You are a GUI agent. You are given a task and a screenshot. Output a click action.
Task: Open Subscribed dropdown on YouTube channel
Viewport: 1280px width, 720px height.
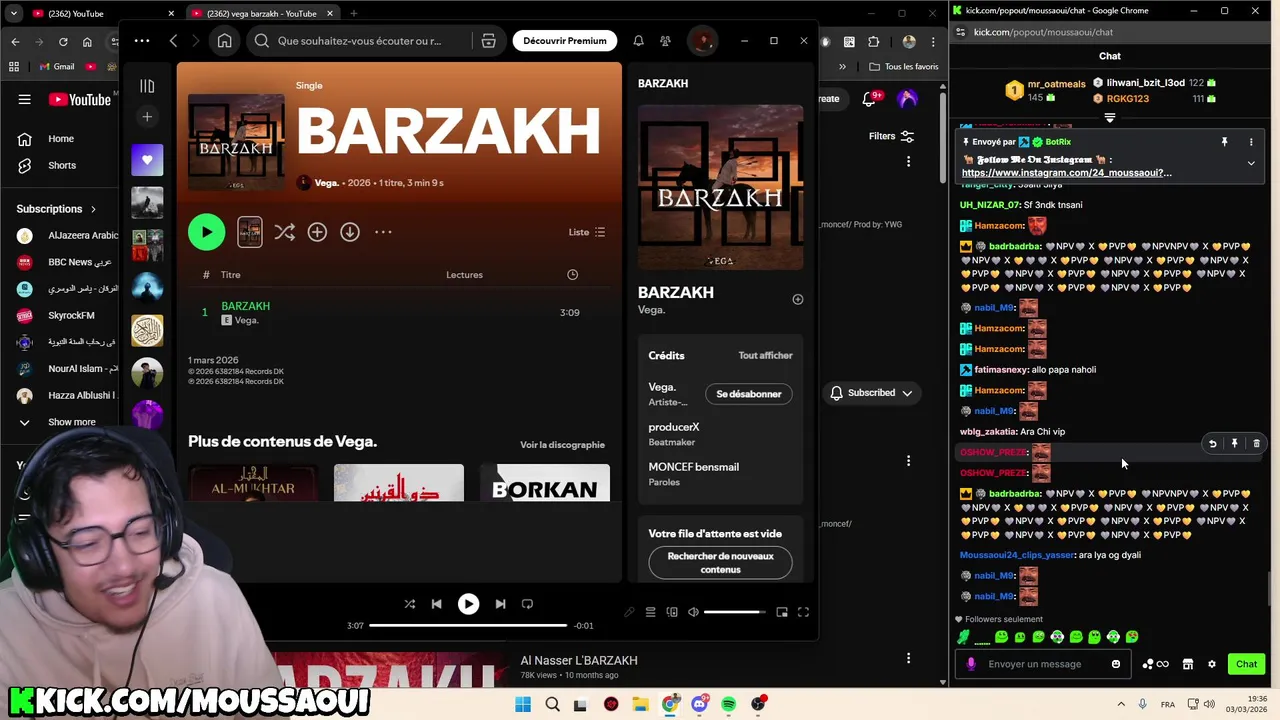pos(871,393)
